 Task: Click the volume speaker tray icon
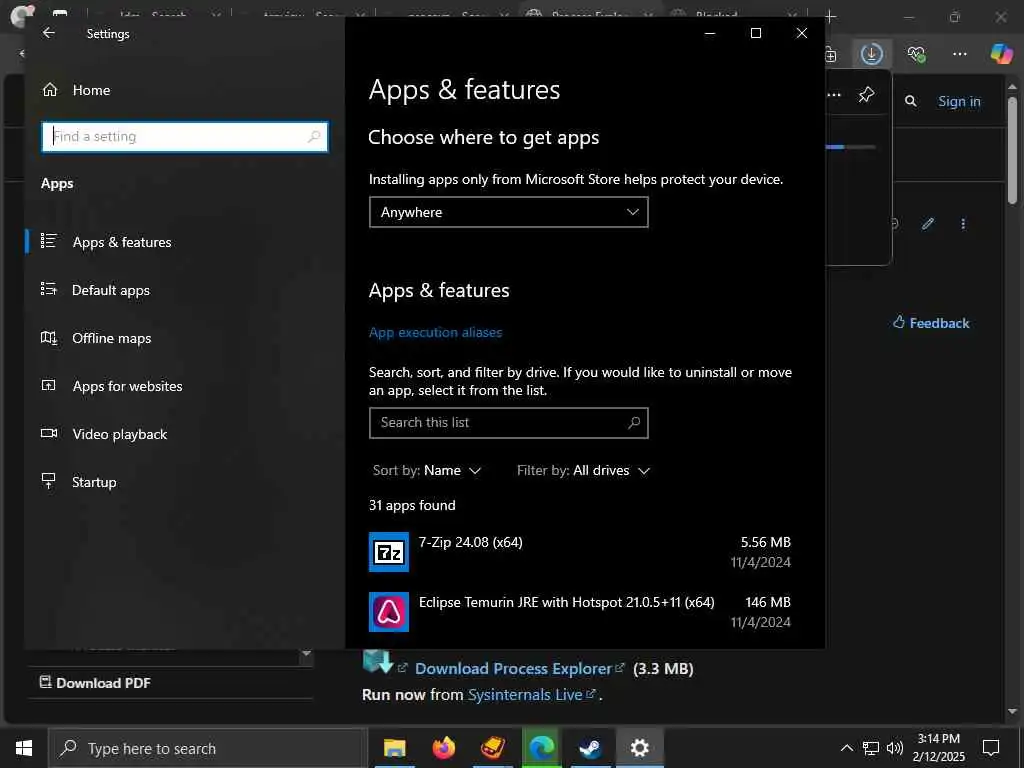(x=895, y=748)
